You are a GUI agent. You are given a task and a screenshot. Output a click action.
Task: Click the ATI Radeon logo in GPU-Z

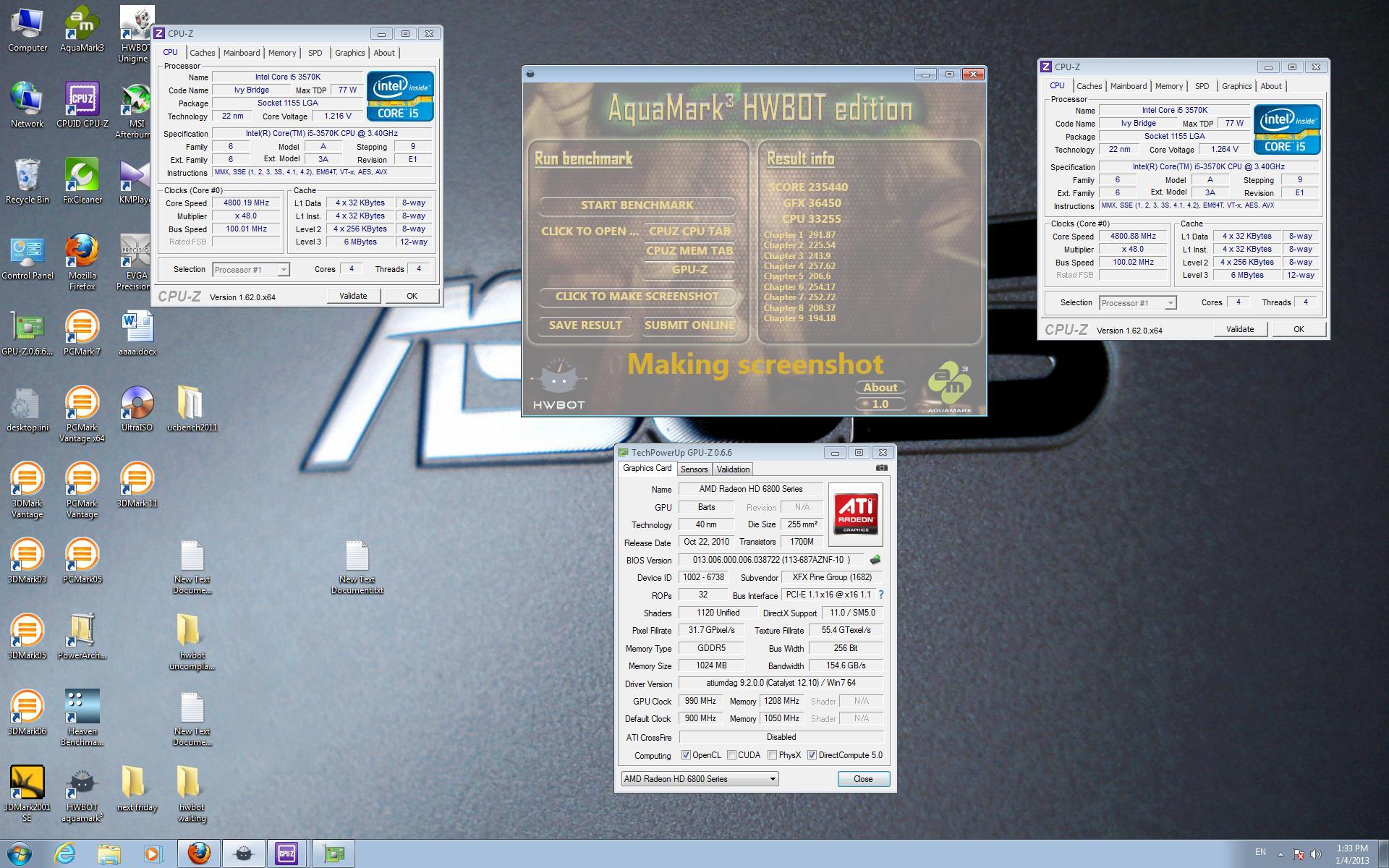point(856,514)
